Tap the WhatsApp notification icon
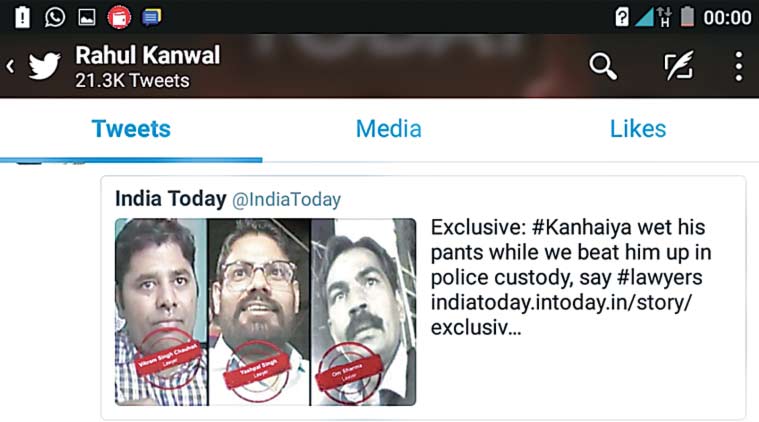The width and height of the screenshot is (759, 422). click(x=55, y=17)
